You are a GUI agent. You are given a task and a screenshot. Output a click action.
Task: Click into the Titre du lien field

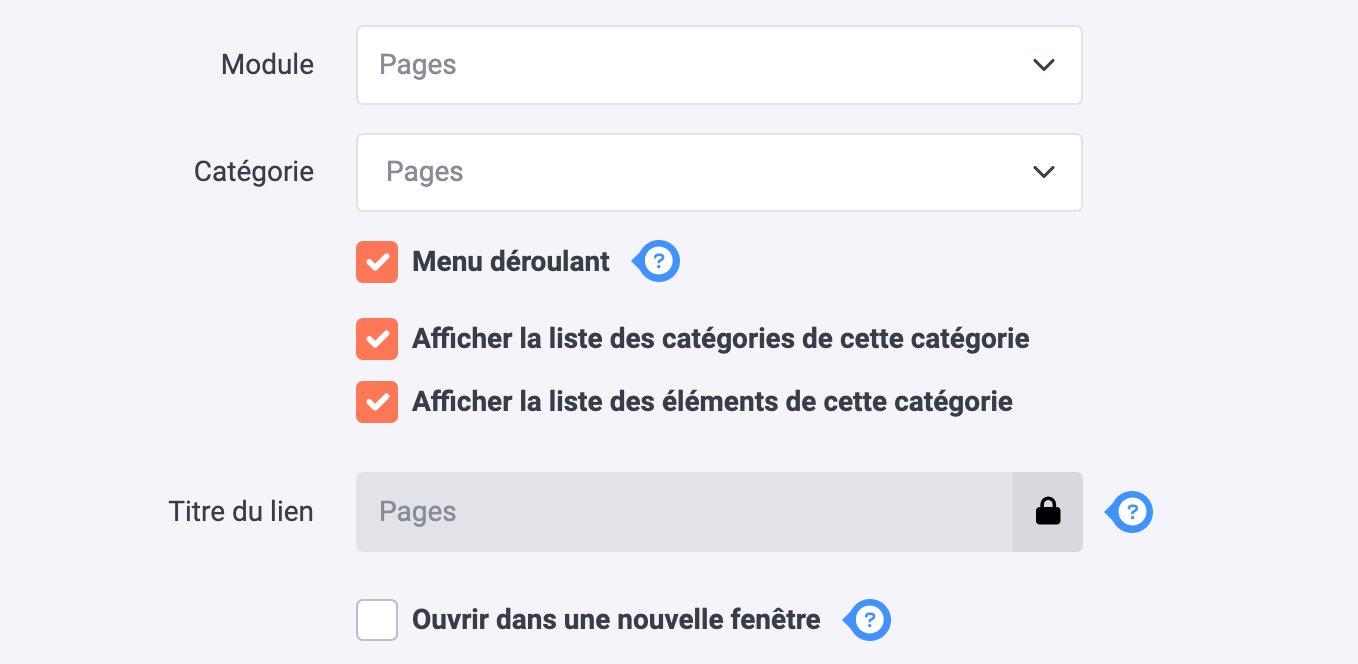[x=685, y=512]
